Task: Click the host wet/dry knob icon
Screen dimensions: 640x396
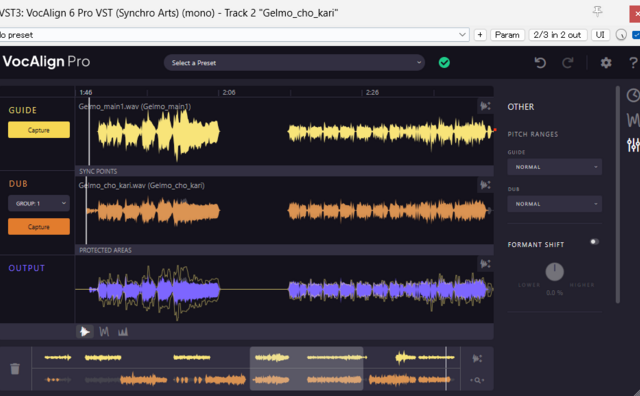Action: pos(621,35)
